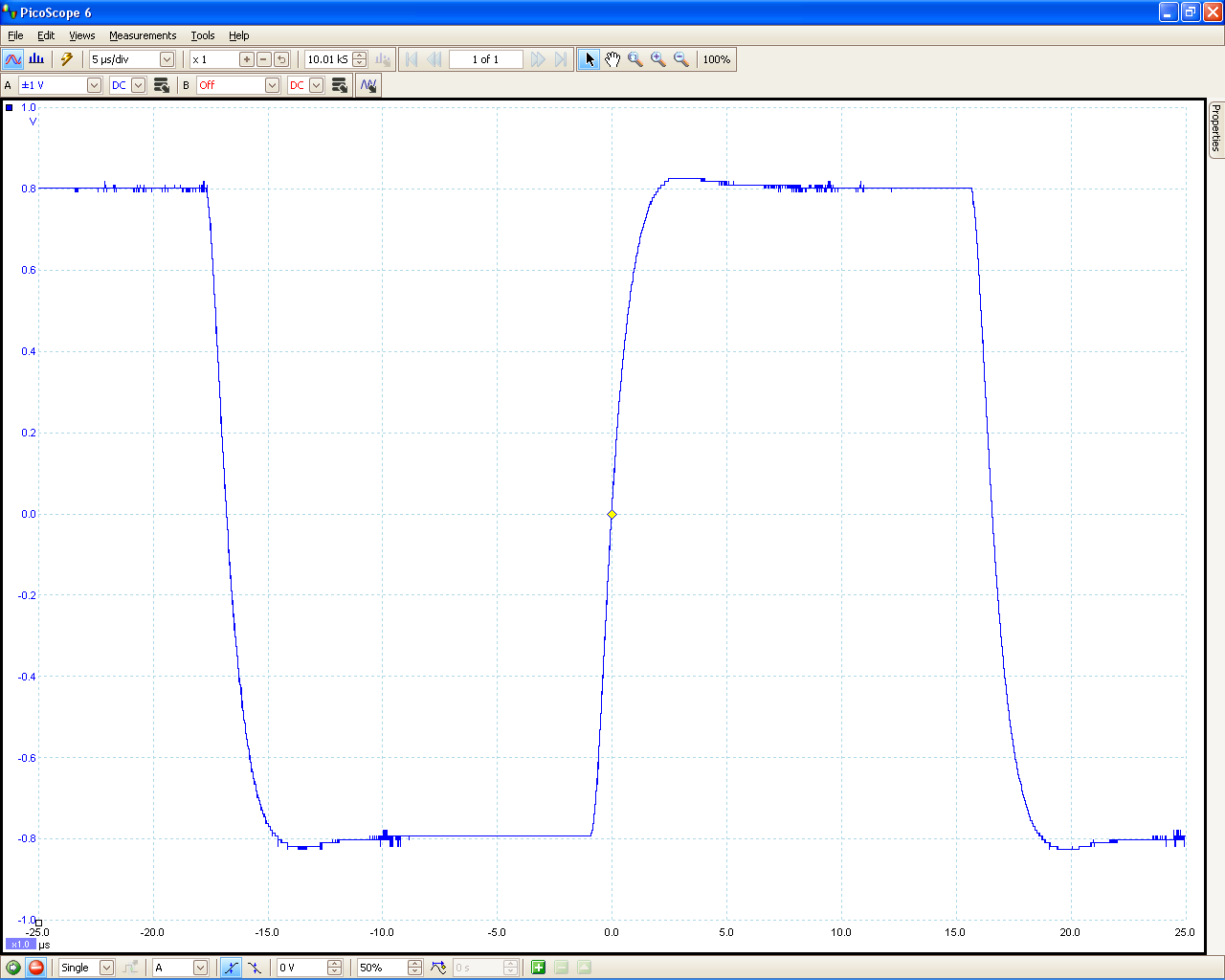Image resolution: width=1225 pixels, height=980 pixels.
Task: Start capture with green go button
Action: click(13, 968)
